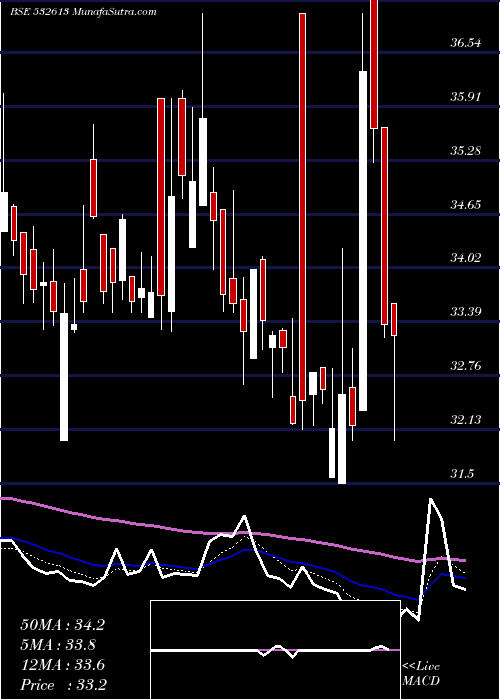Screen dimensions: 500x700
Task: Click inside the MACD inset chart box
Action: [275, 650]
